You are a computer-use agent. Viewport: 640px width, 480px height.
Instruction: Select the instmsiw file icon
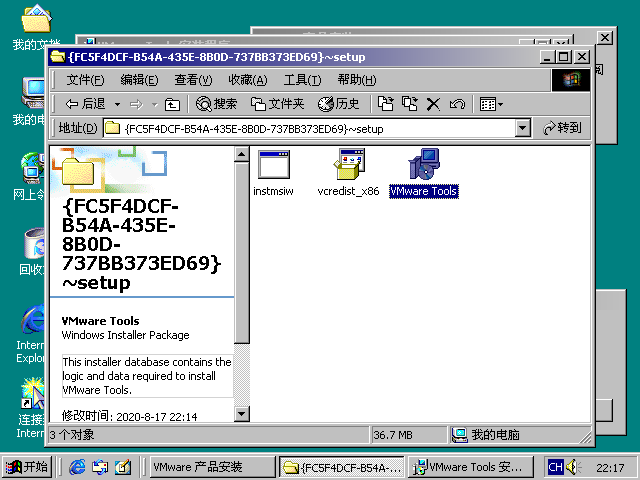point(274,164)
